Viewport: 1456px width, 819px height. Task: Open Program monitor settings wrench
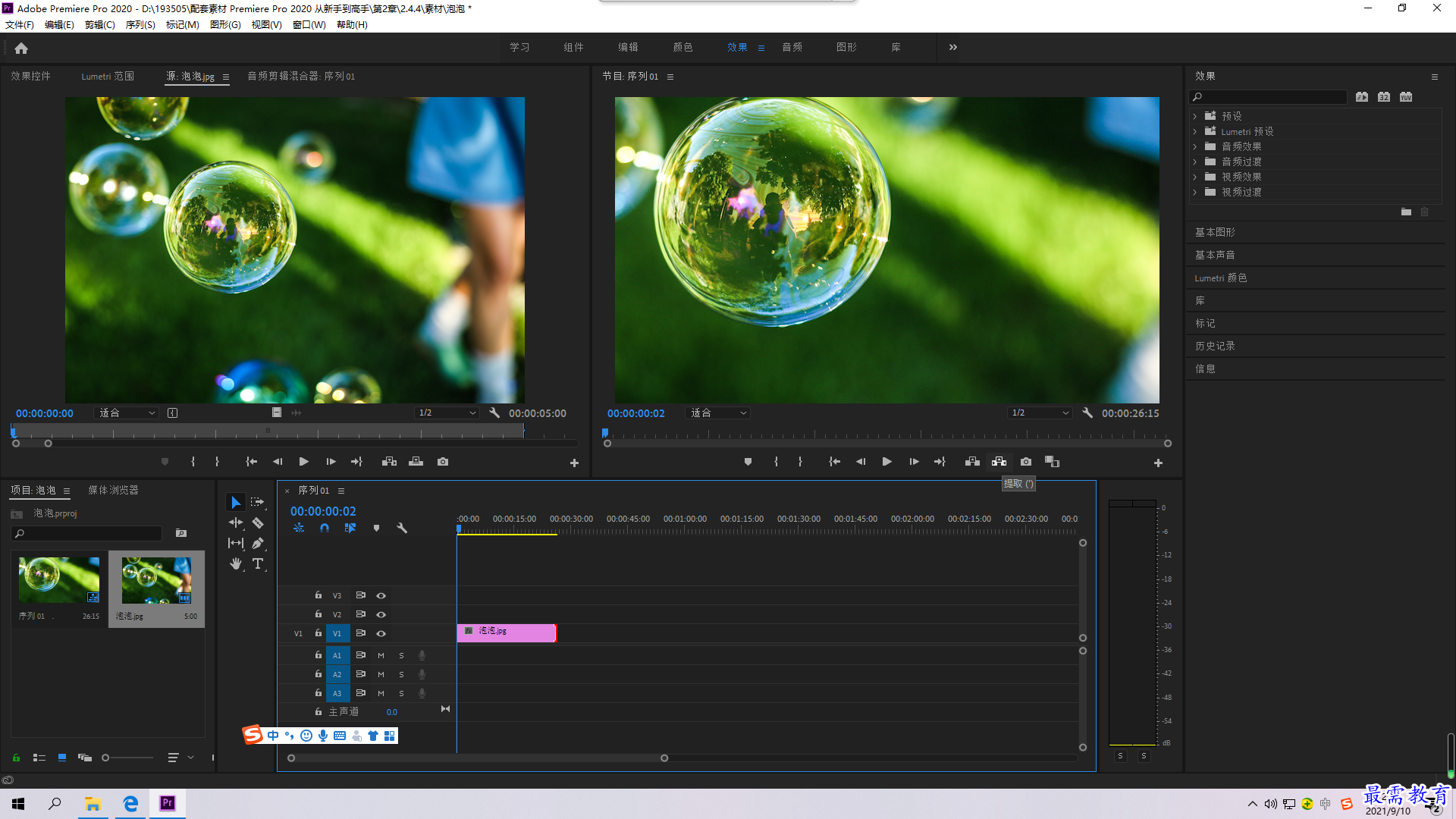[x=1087, y=413]
